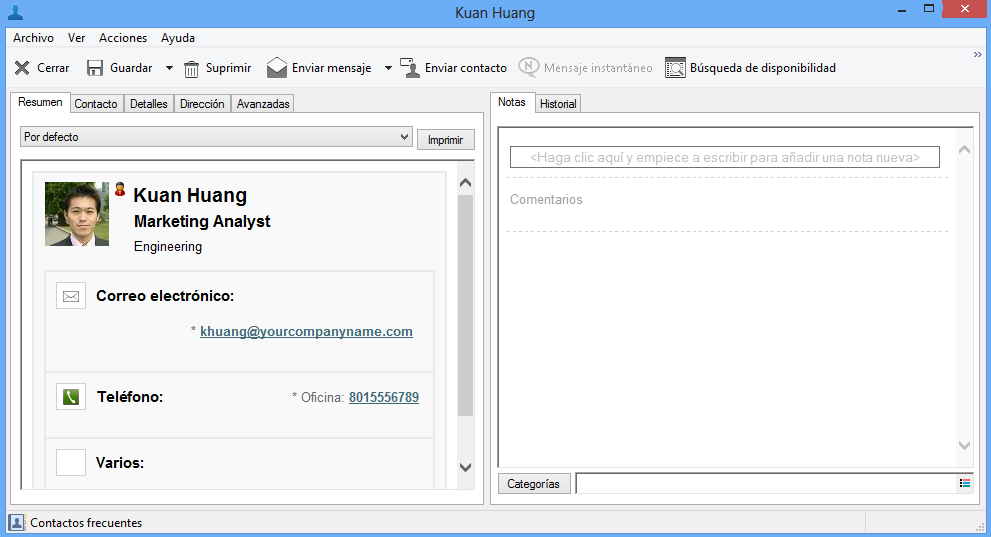Click the Guardar floppy disk icon
The width and height of the screenshot is (991, 537).
pyautogui.click(x=95, y=68)
